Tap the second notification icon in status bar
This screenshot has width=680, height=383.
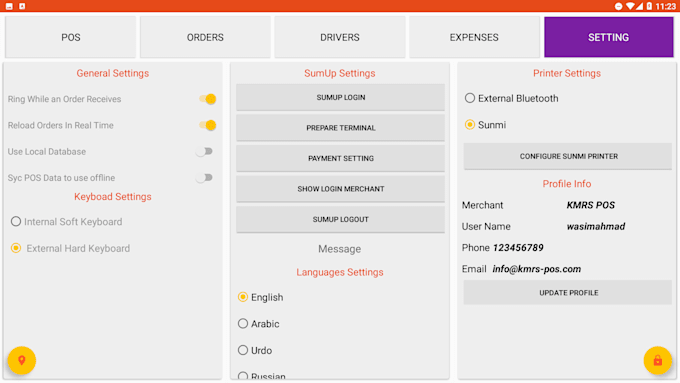pyautogui.click(x=22, y=6)
